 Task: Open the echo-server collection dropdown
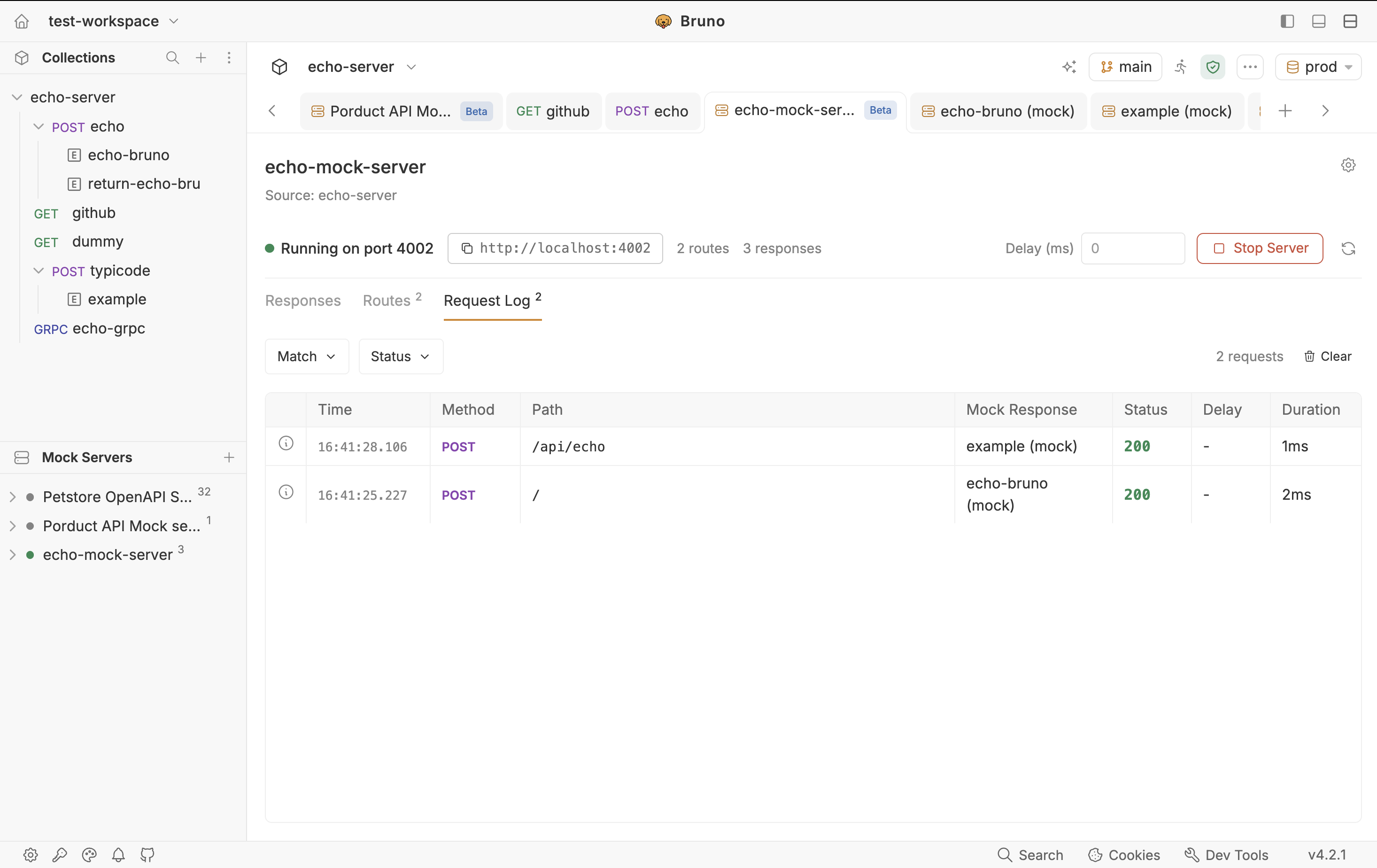point(362,67)
